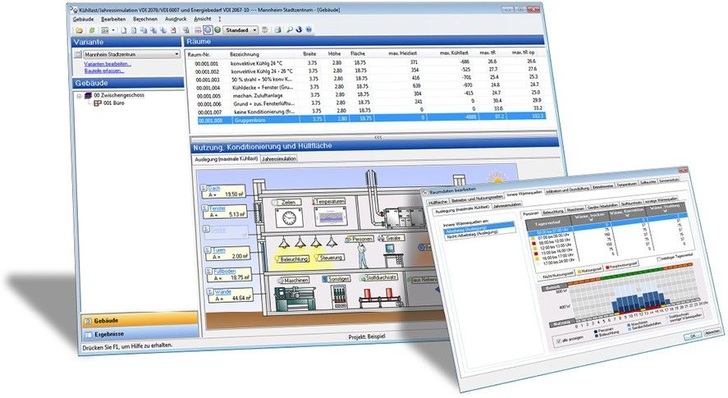This screenshot has width=728, height=398.
Task: Click the wall clock Zeiten picture
Action: click(x=289, y=218)
